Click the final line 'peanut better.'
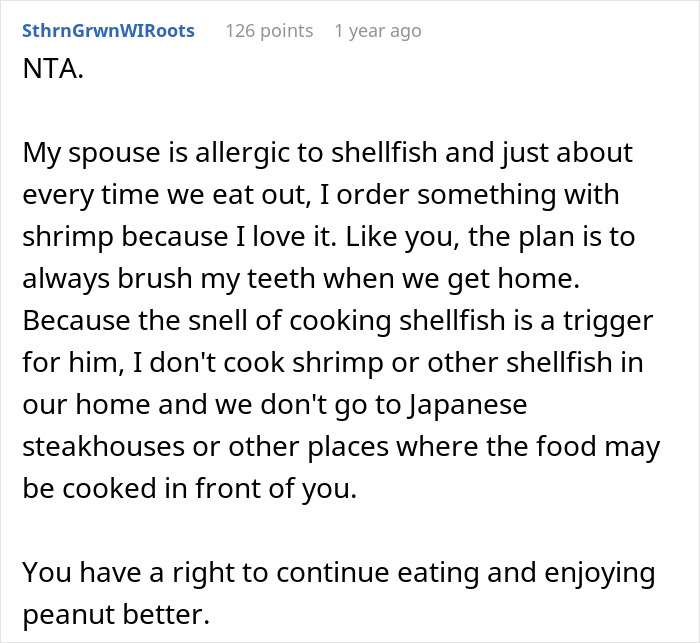 point(116,614)
